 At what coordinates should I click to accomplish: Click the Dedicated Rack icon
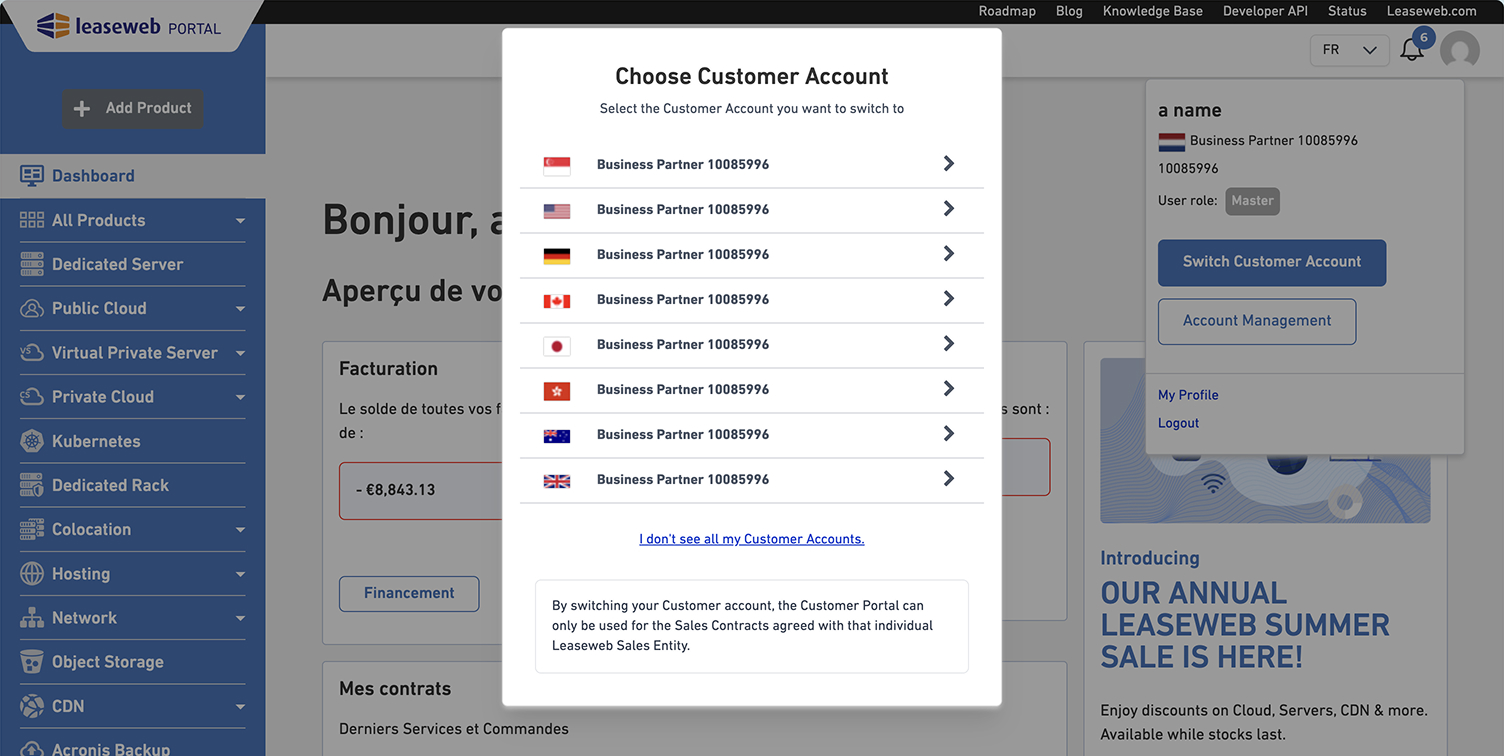pyautogui.click(x=32, y=485)
